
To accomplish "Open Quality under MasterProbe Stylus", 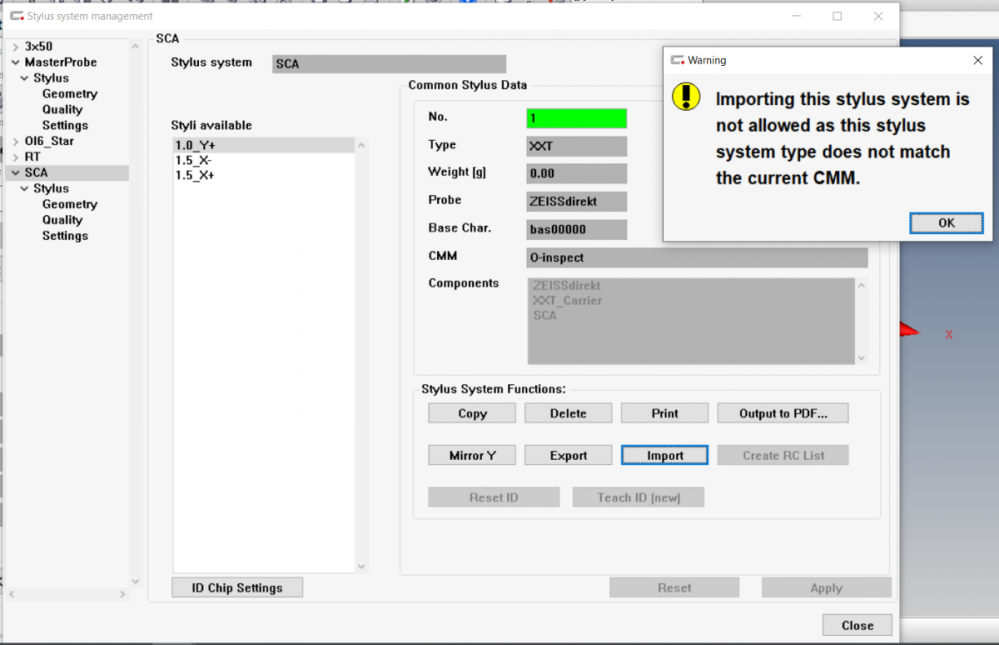I will tap(62, 110).
